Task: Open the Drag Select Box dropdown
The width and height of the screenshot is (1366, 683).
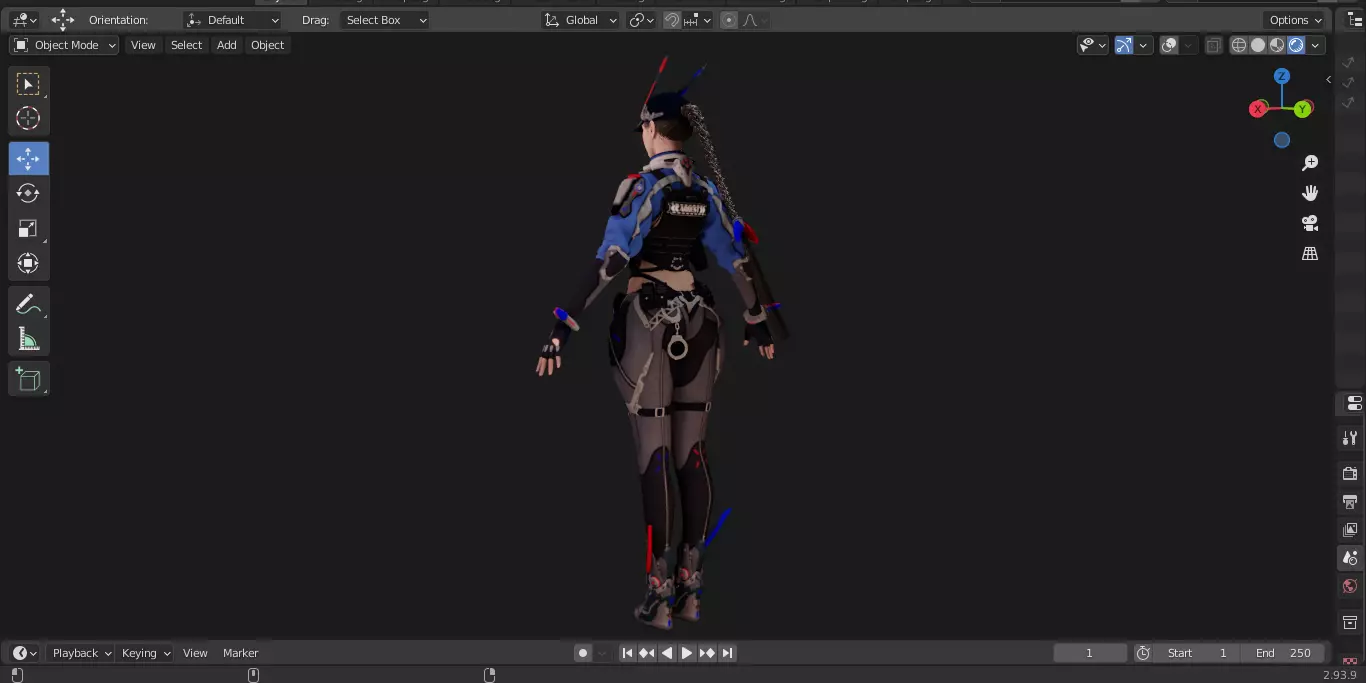Action: pos(385,20)
